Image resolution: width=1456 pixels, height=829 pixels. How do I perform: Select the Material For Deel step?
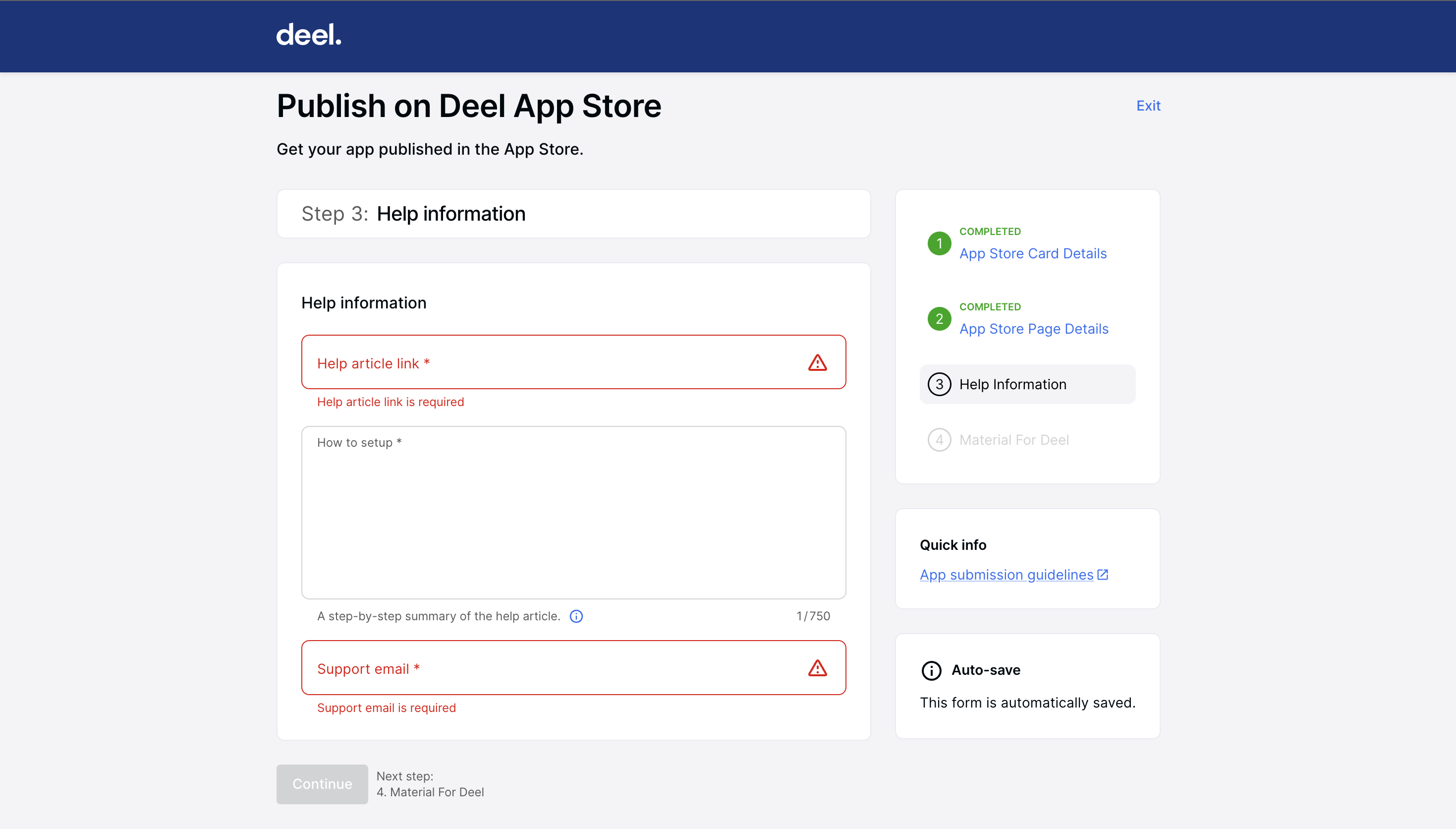click(1014, 440)
